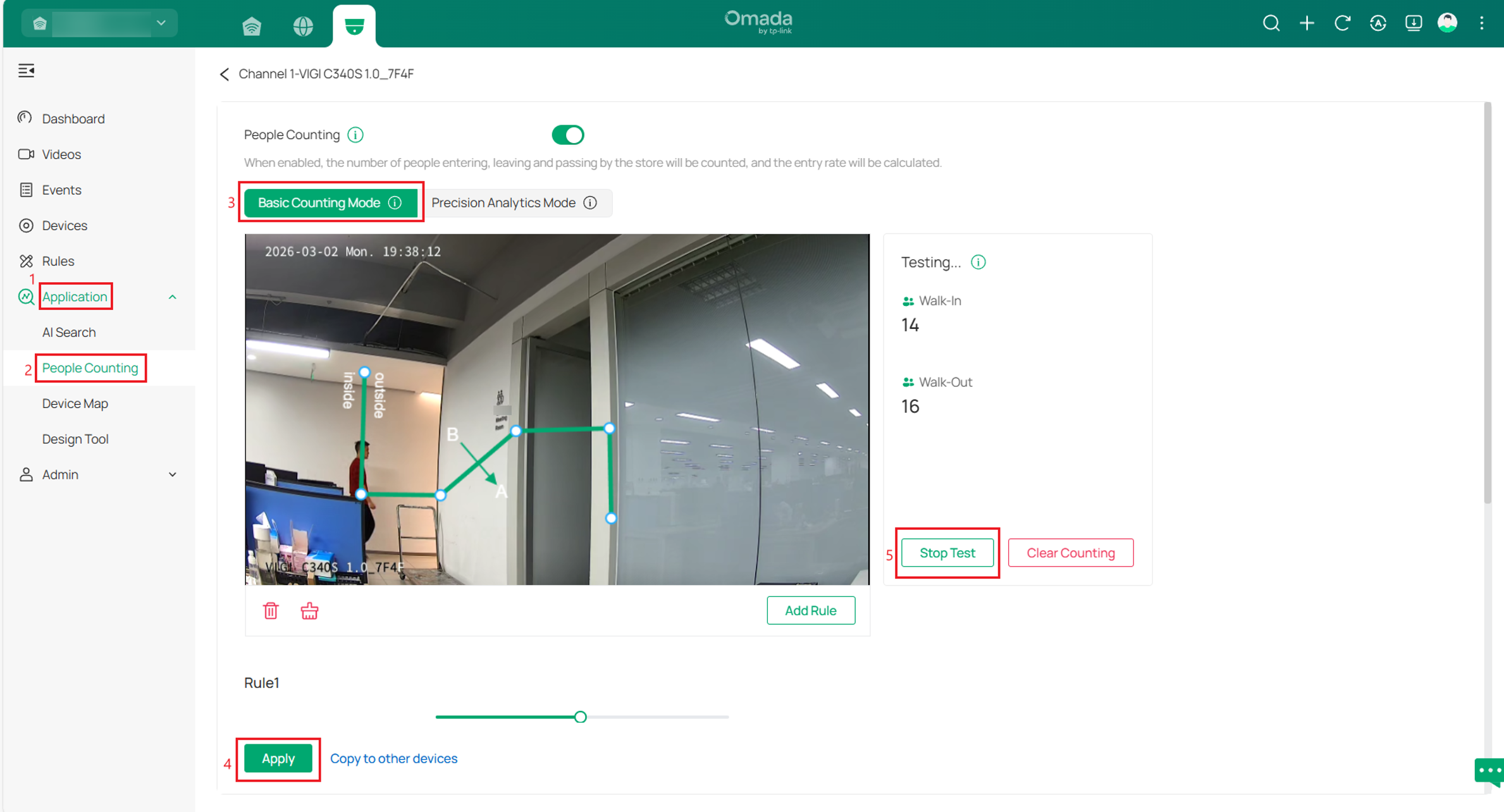Open Device Map submenu item
Screen dimensions: 1504x812
(x=75, y=403)
